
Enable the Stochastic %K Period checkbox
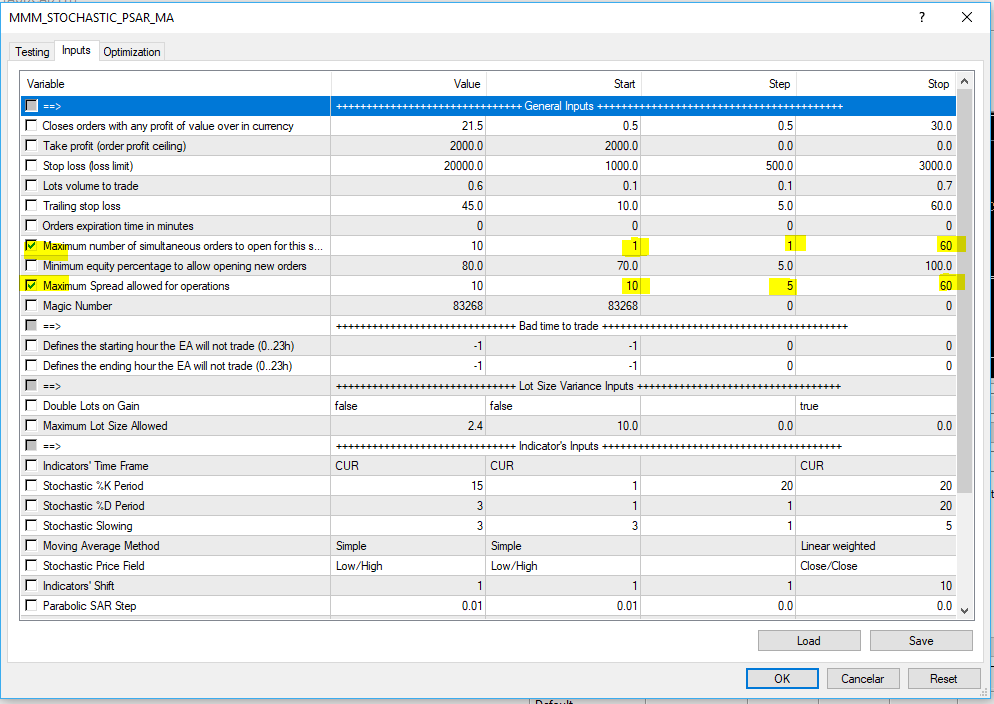tap(32, 486)
